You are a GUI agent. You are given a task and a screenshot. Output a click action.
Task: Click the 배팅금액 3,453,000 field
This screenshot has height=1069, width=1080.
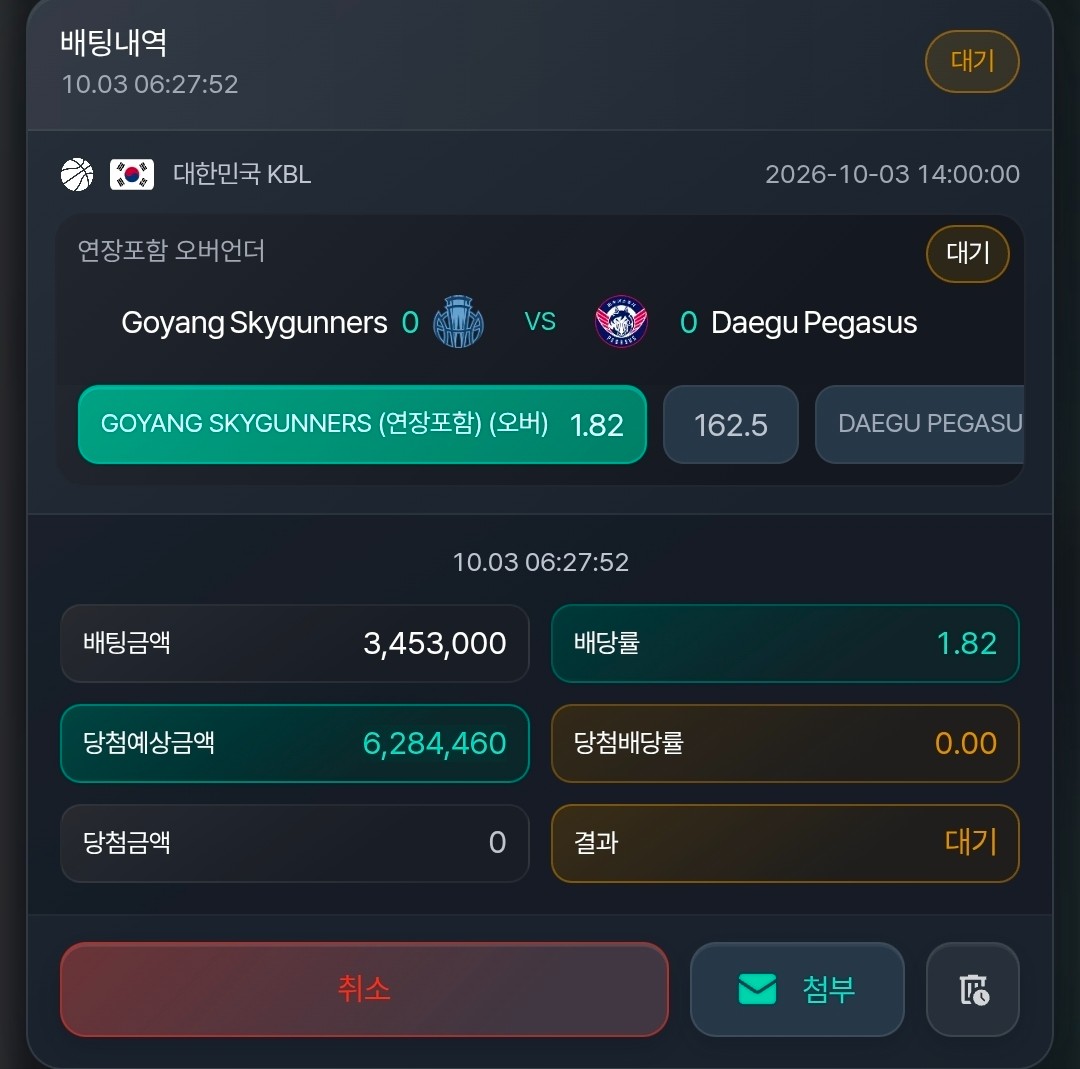[x=295, y=643]
